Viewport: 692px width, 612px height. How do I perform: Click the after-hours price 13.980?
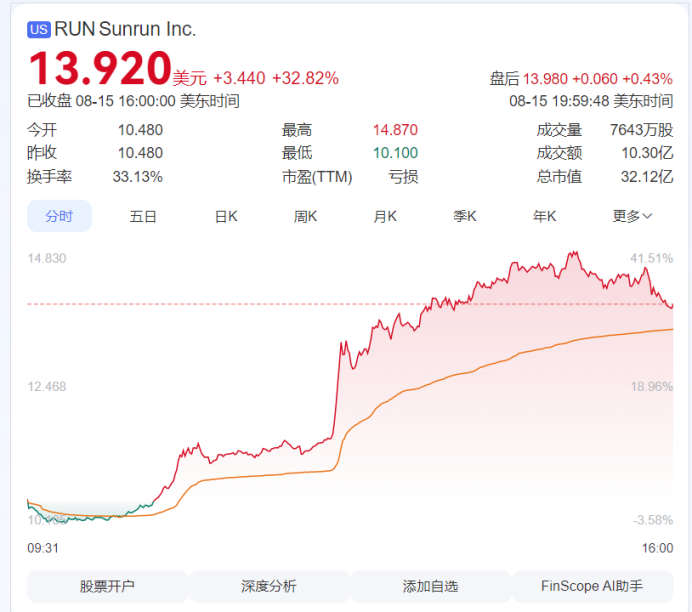(x=545, y=79)
